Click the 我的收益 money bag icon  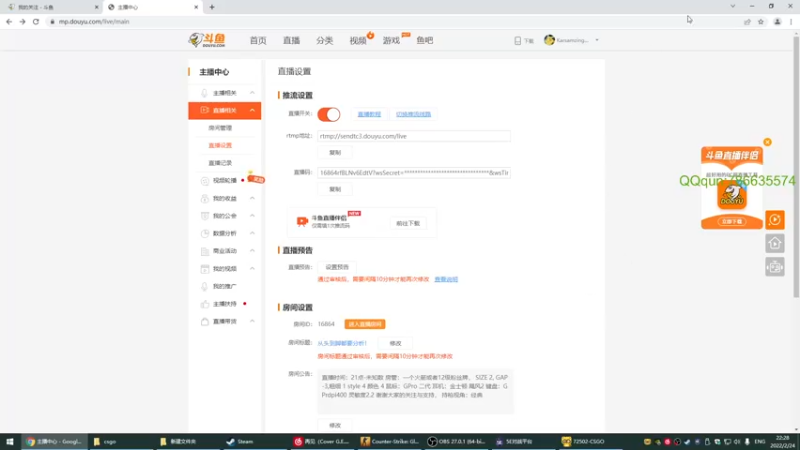point(205,198)
